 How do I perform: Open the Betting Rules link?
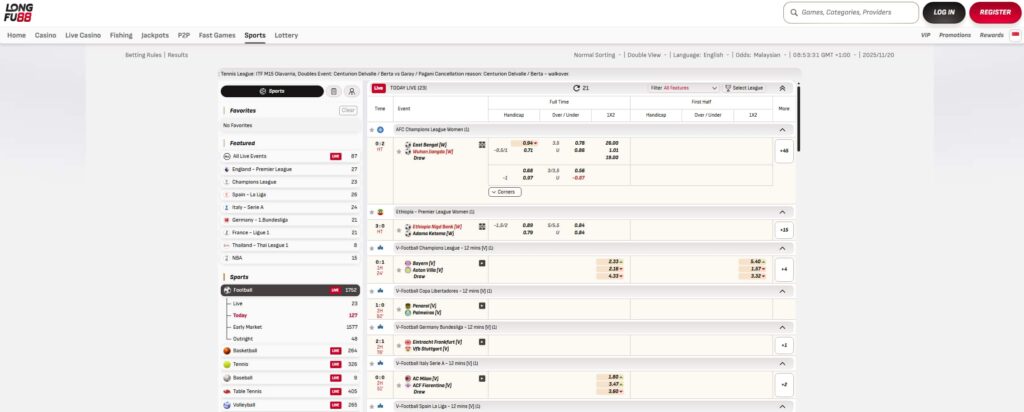click(143, 55)
